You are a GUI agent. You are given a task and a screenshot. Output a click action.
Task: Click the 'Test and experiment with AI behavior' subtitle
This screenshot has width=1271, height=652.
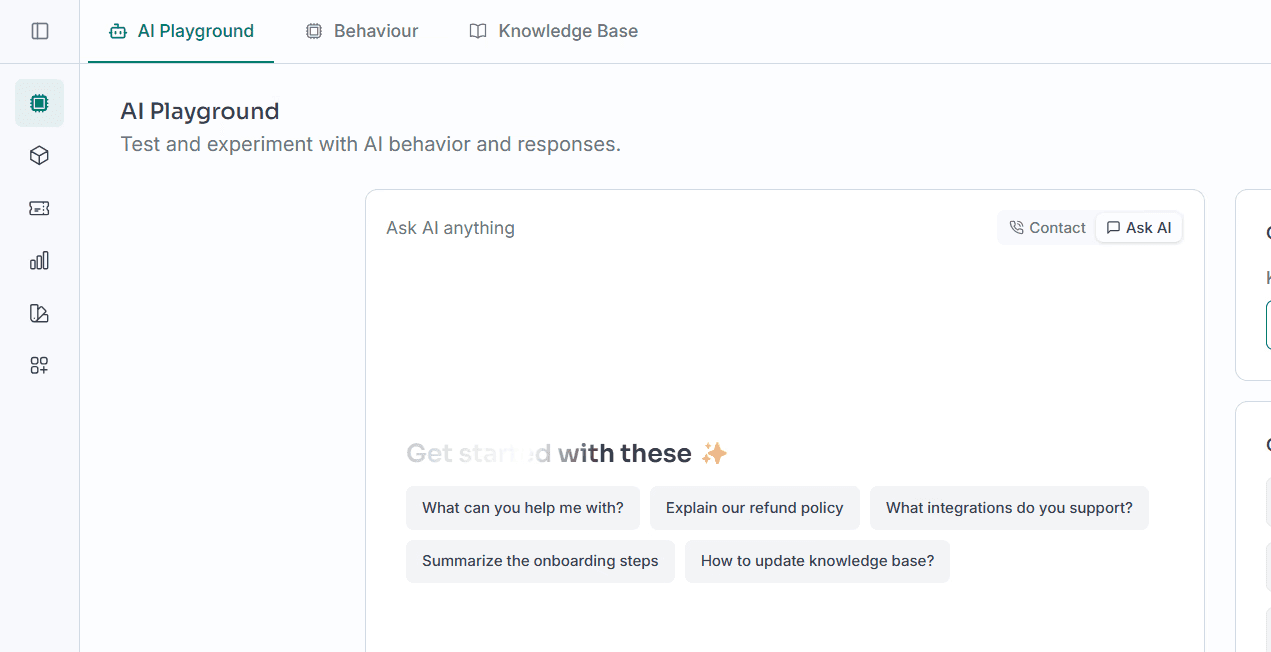[371, 144]
